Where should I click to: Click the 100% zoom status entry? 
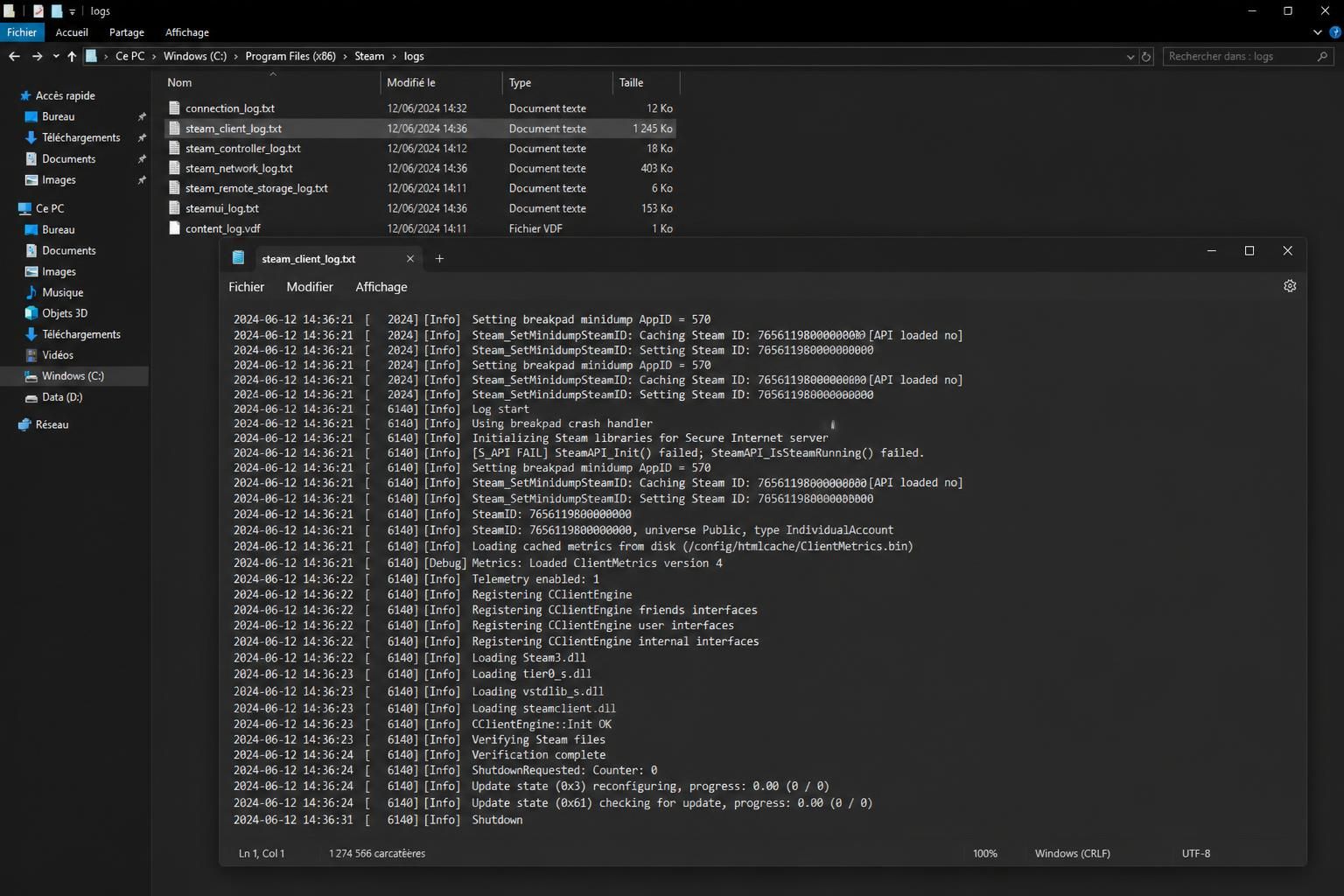(x=985, y=853)
